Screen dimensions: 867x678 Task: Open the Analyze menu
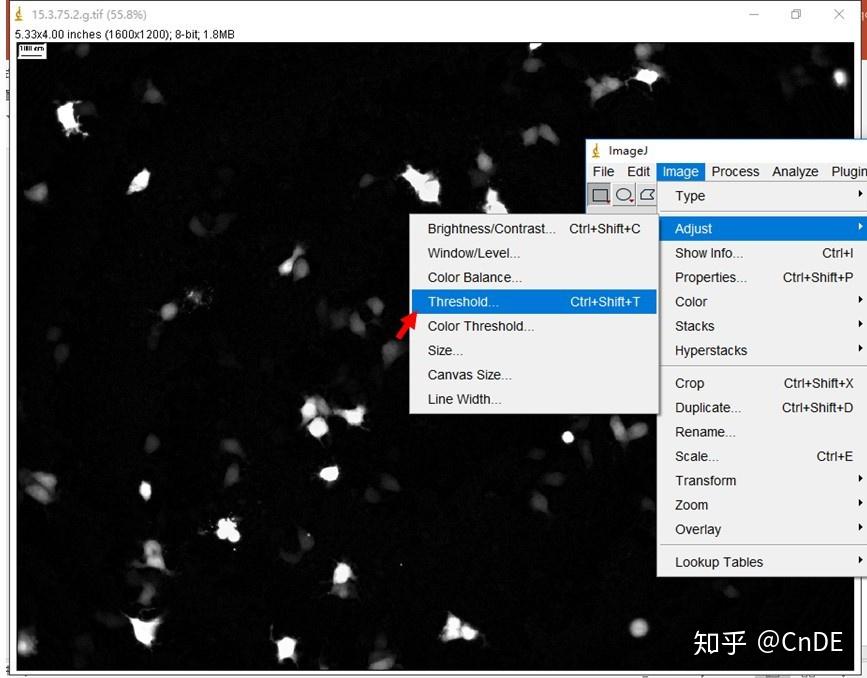pos(795,171)
